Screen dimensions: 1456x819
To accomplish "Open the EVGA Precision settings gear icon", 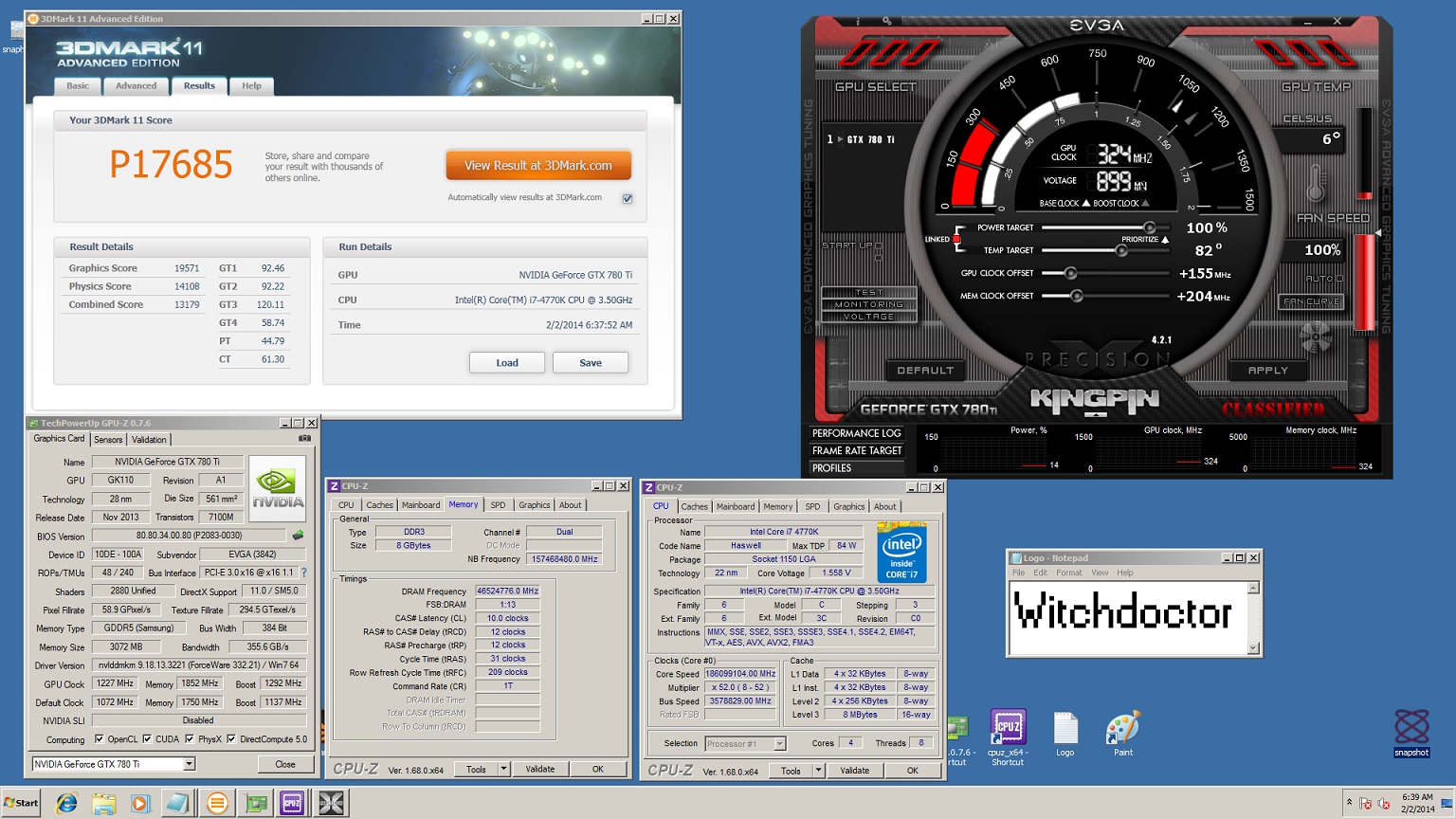I will point(886,21).
